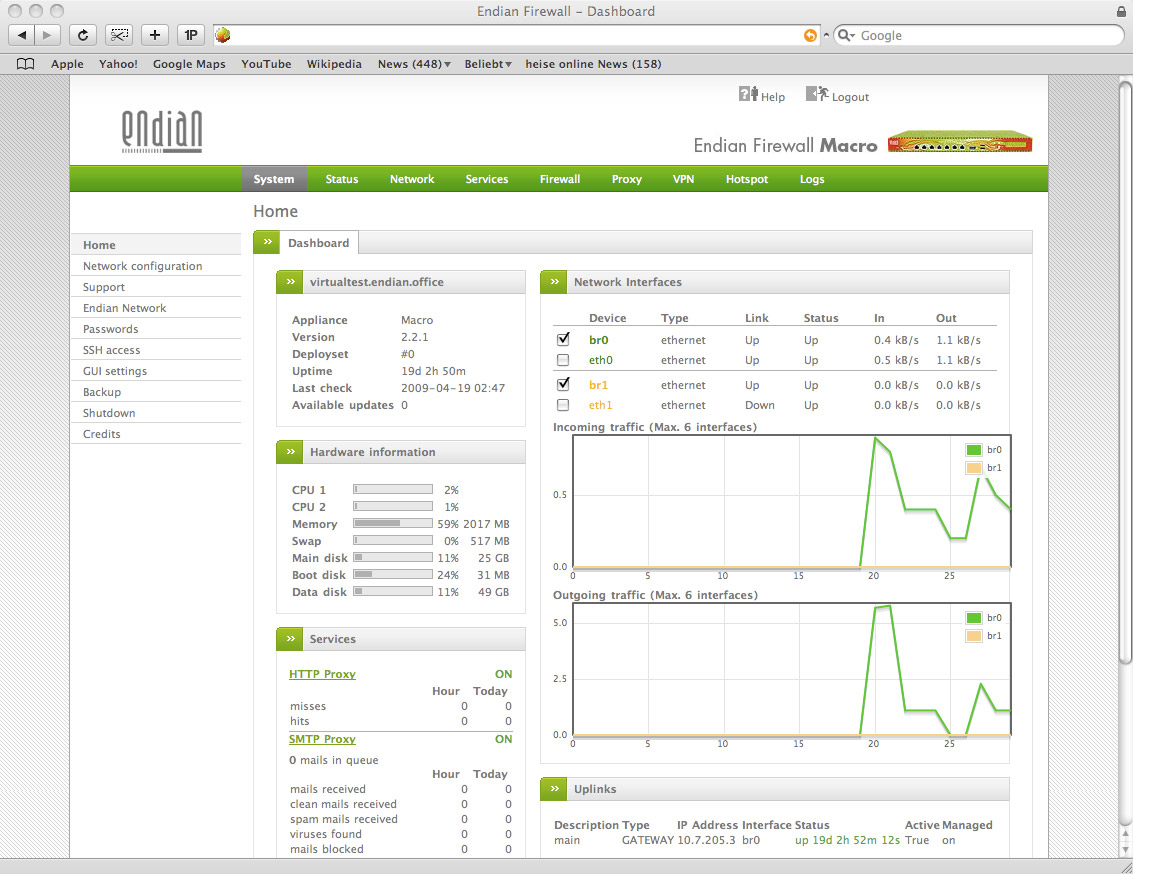Viewport: 1173px width, 874px height.
Task: Open SSH access in sidebar
Action: click(156, 349)
